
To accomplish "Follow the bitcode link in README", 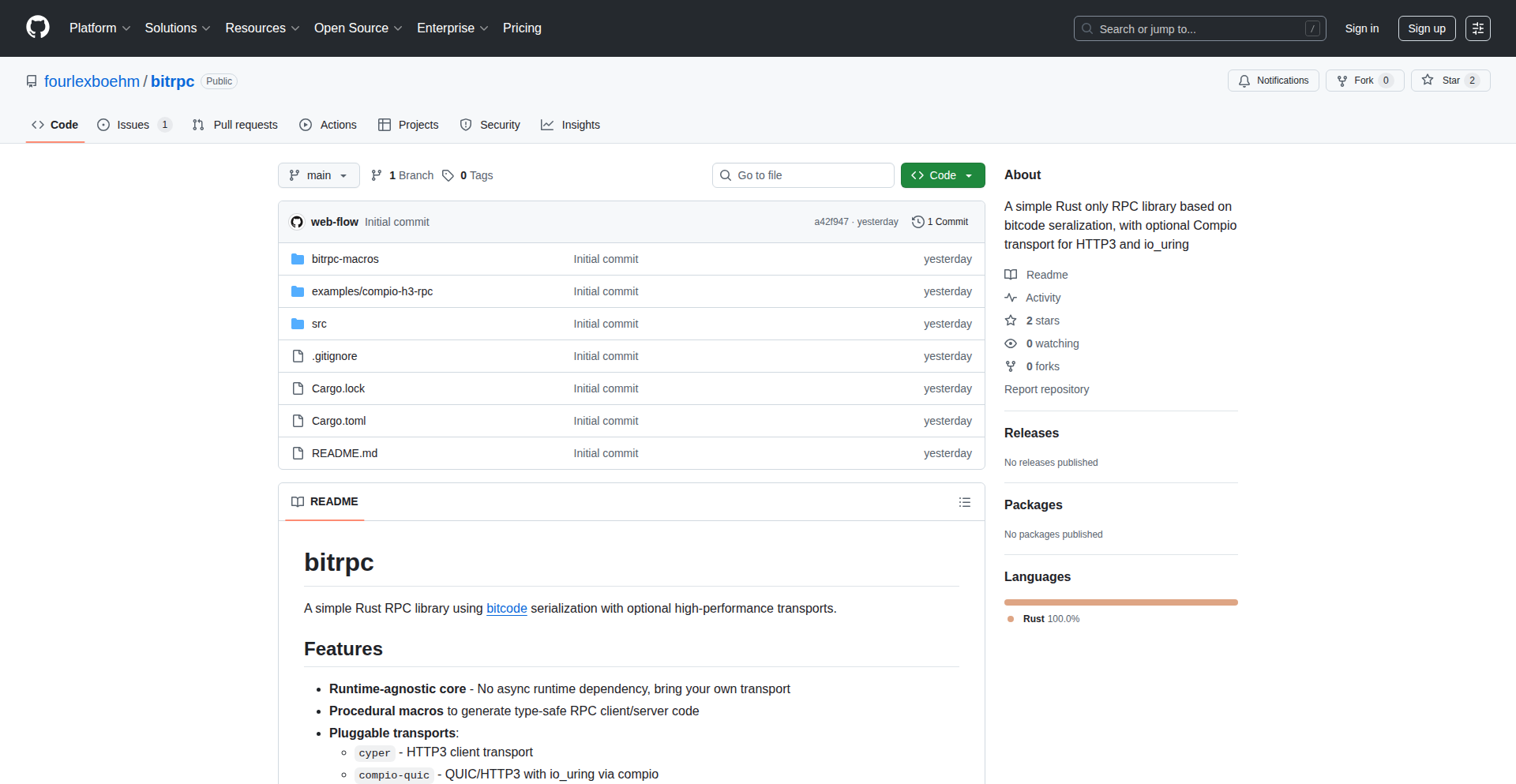I will (x=506, y=608).
